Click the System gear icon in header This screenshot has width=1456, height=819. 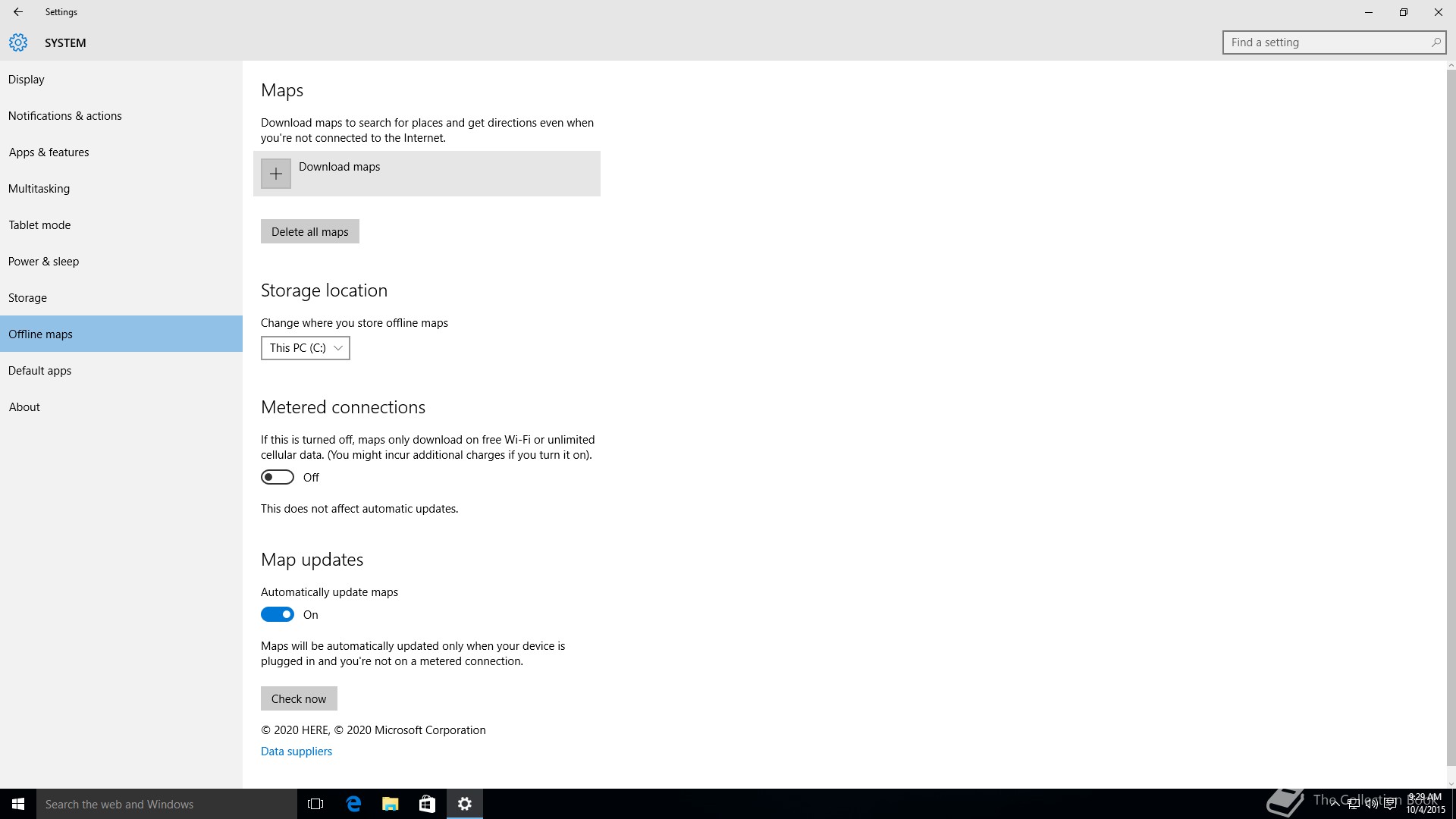pyautogui.click(x=18, y=42)
